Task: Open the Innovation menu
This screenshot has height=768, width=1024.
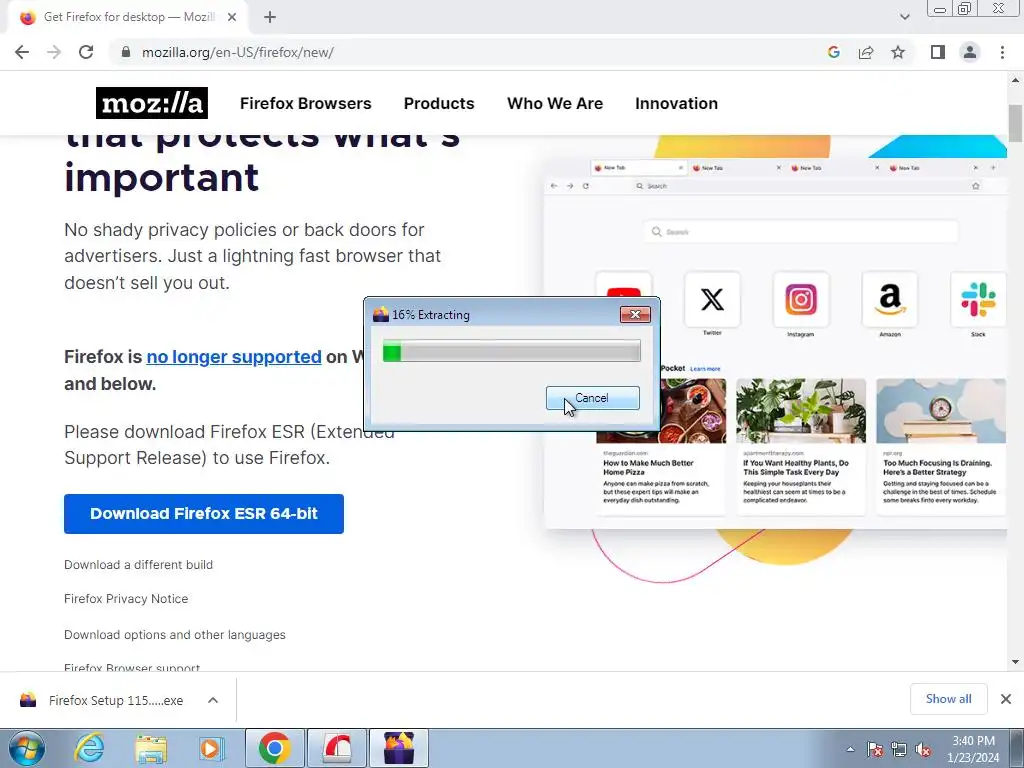Action: tap(676, 103)
